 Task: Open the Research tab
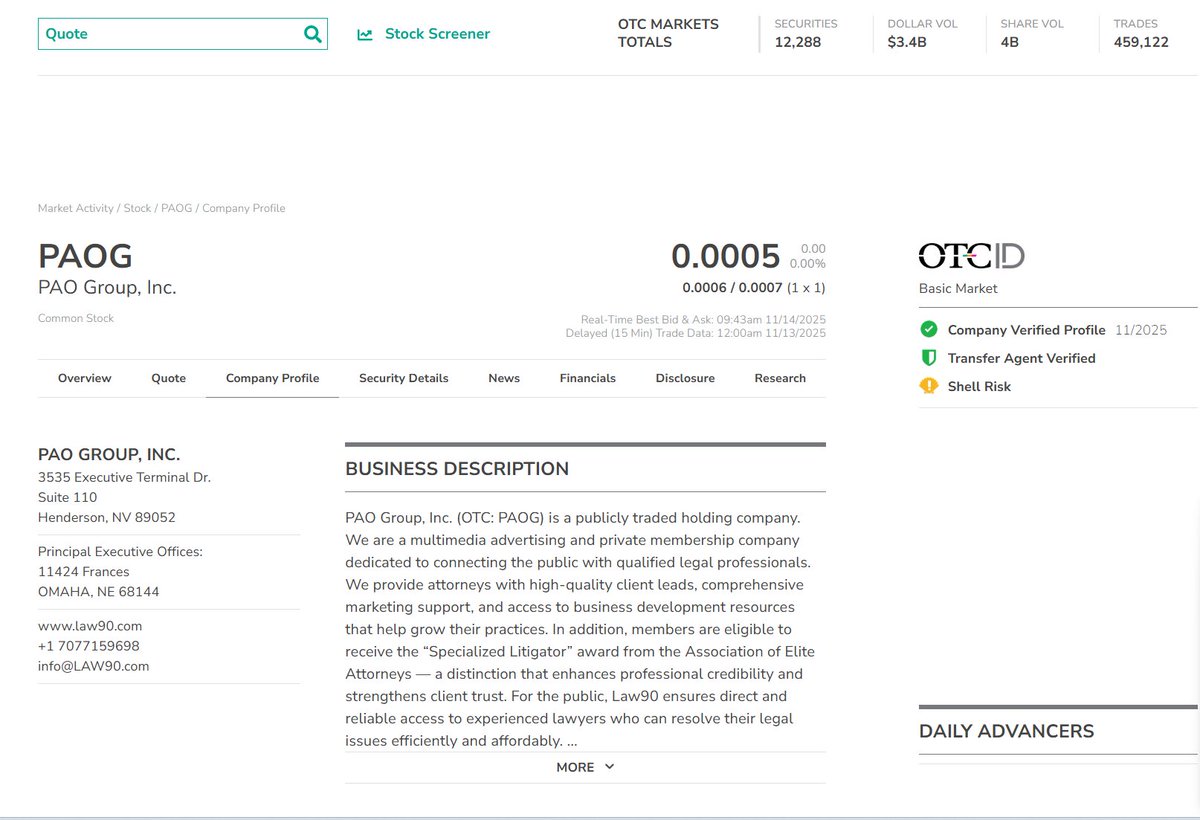pyautogui.click(x=780, y=378)
